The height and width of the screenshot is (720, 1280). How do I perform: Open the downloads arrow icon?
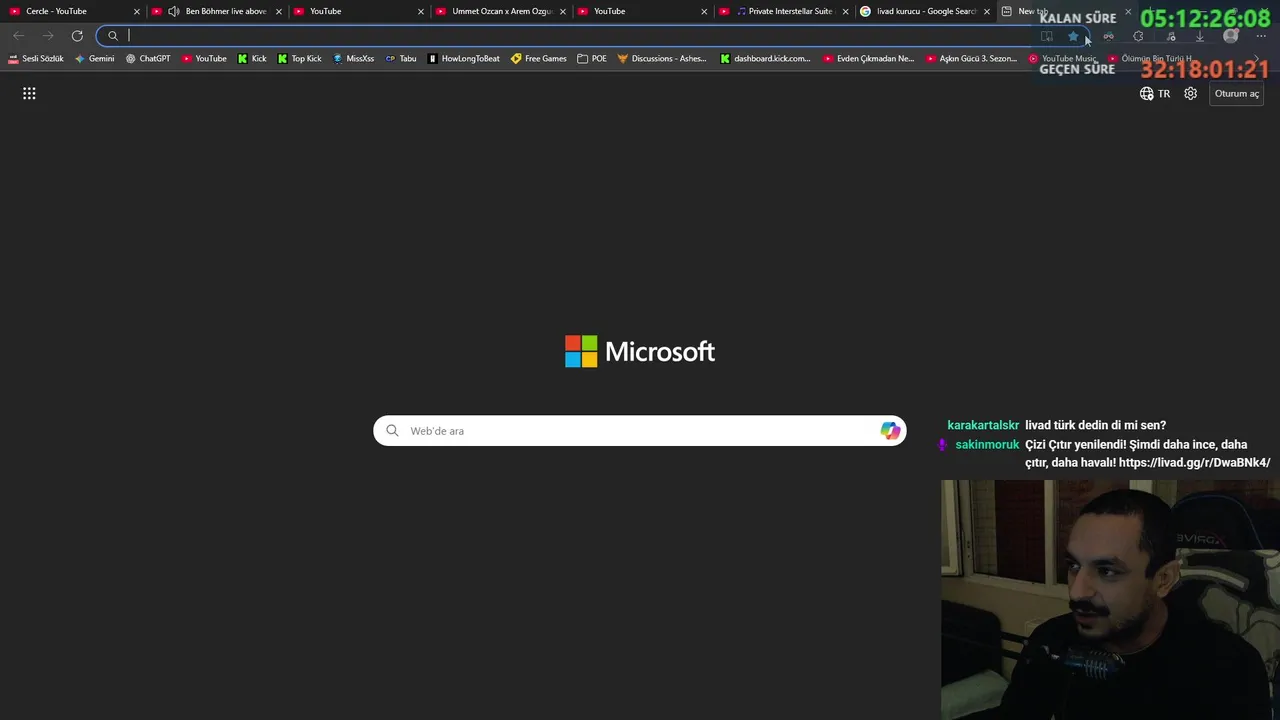point(1200,36)
